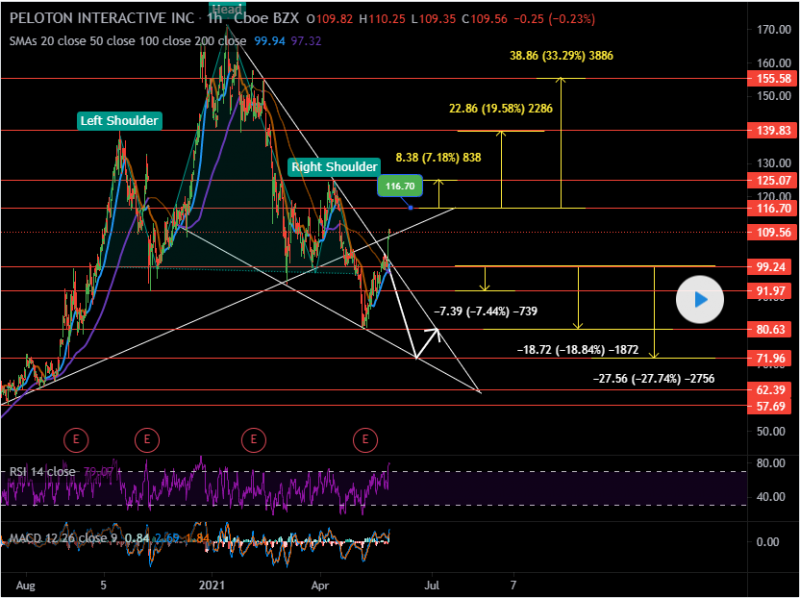Select the −27.56 (−27.74%) −2756 measurement label
Image resolution: width=800 pixels, height=598 pixels.
click(x=654, y=379)
